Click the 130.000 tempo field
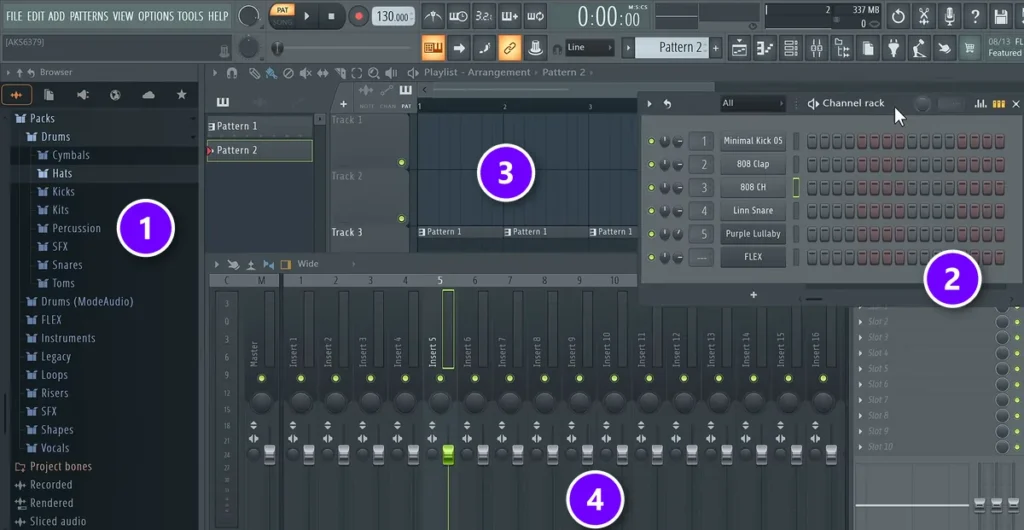The height and width of the screenshot is (530, 1024). pyautogui.click(x=392, y=17)
